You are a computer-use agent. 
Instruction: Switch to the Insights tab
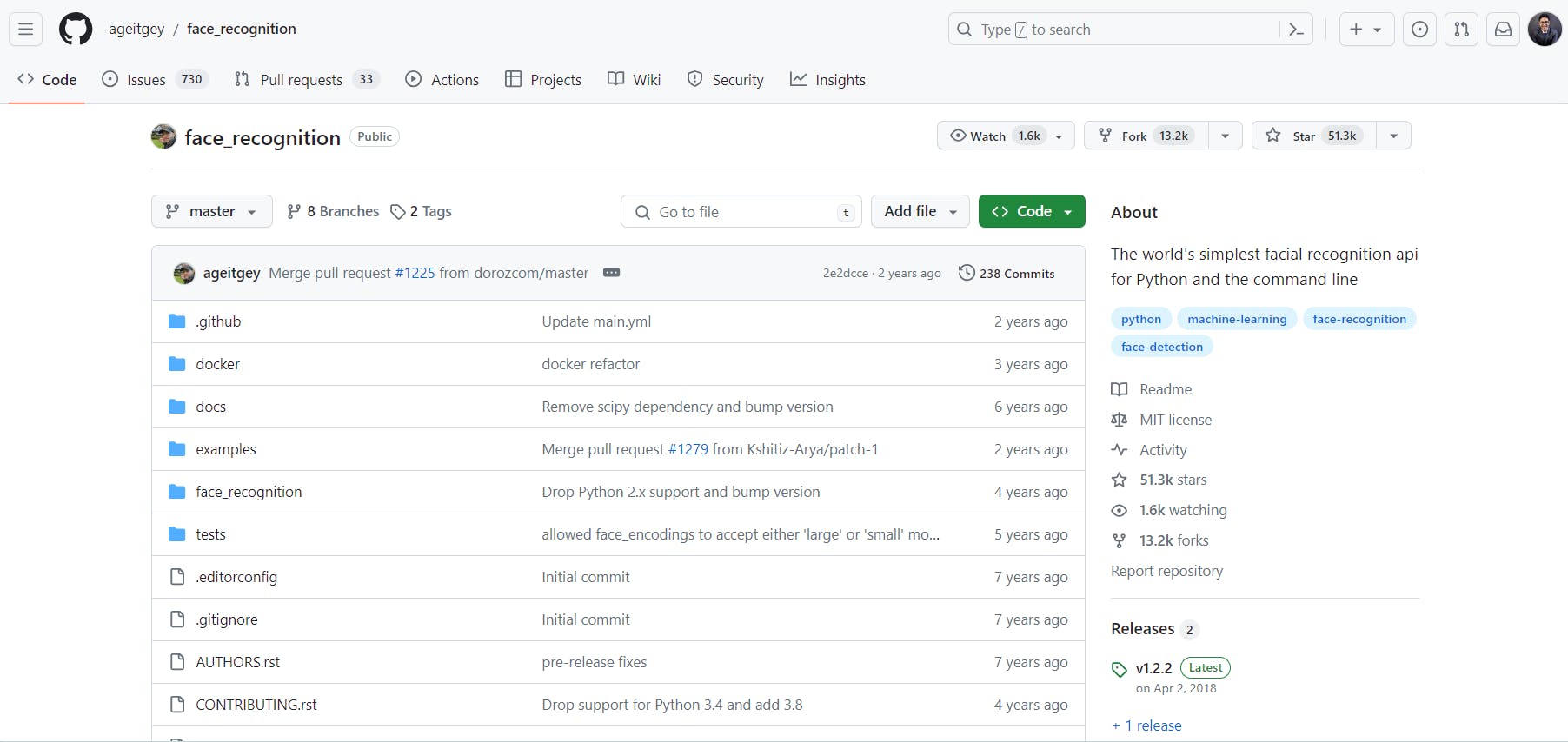pyautogui.click(x=827, y=80)
